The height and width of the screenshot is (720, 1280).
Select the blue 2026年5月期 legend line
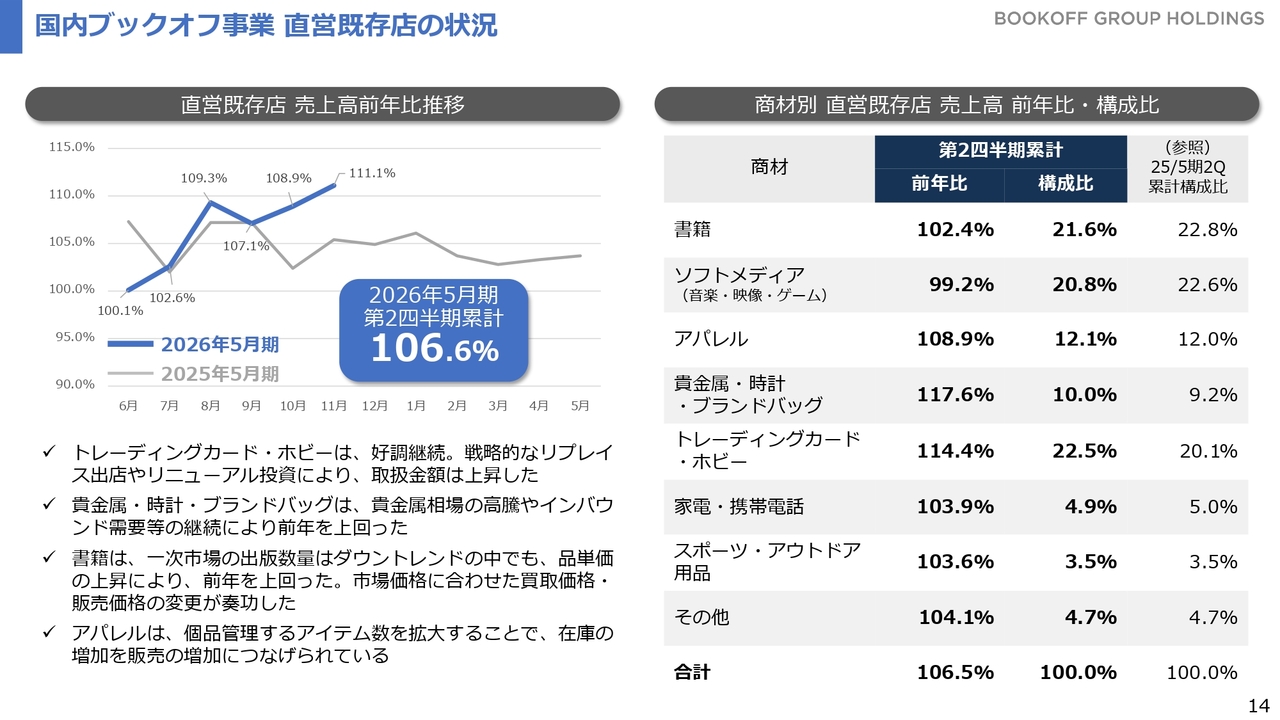pos(131,345)
